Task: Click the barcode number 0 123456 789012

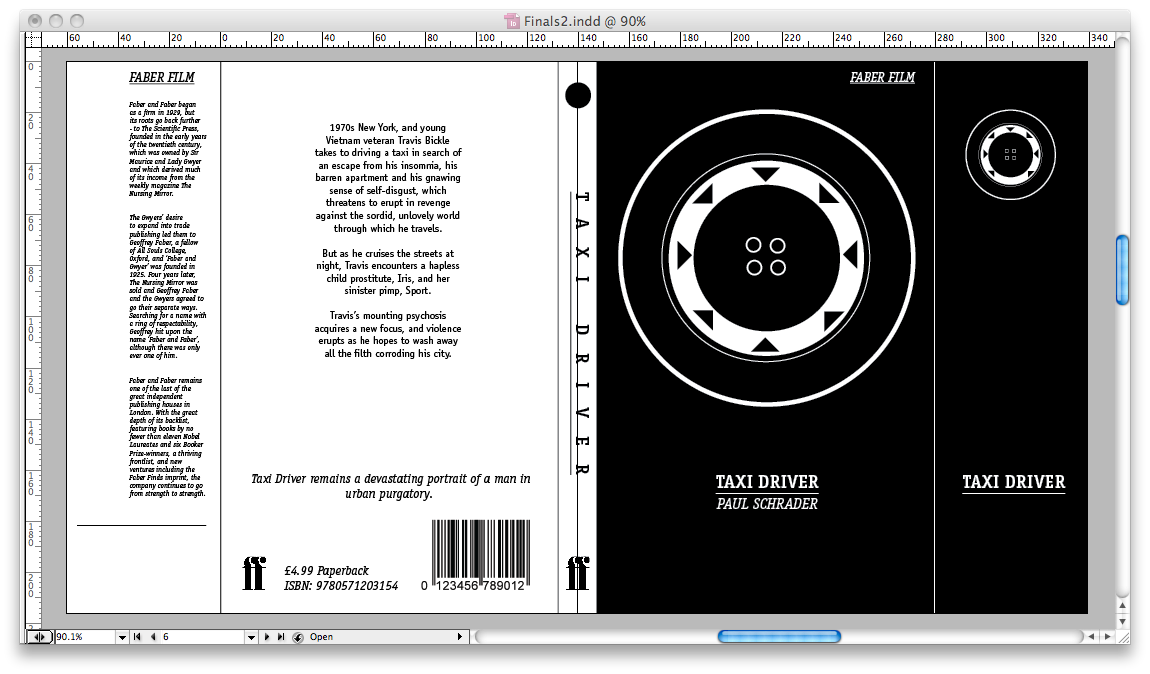Action: [x=473, y=586]
